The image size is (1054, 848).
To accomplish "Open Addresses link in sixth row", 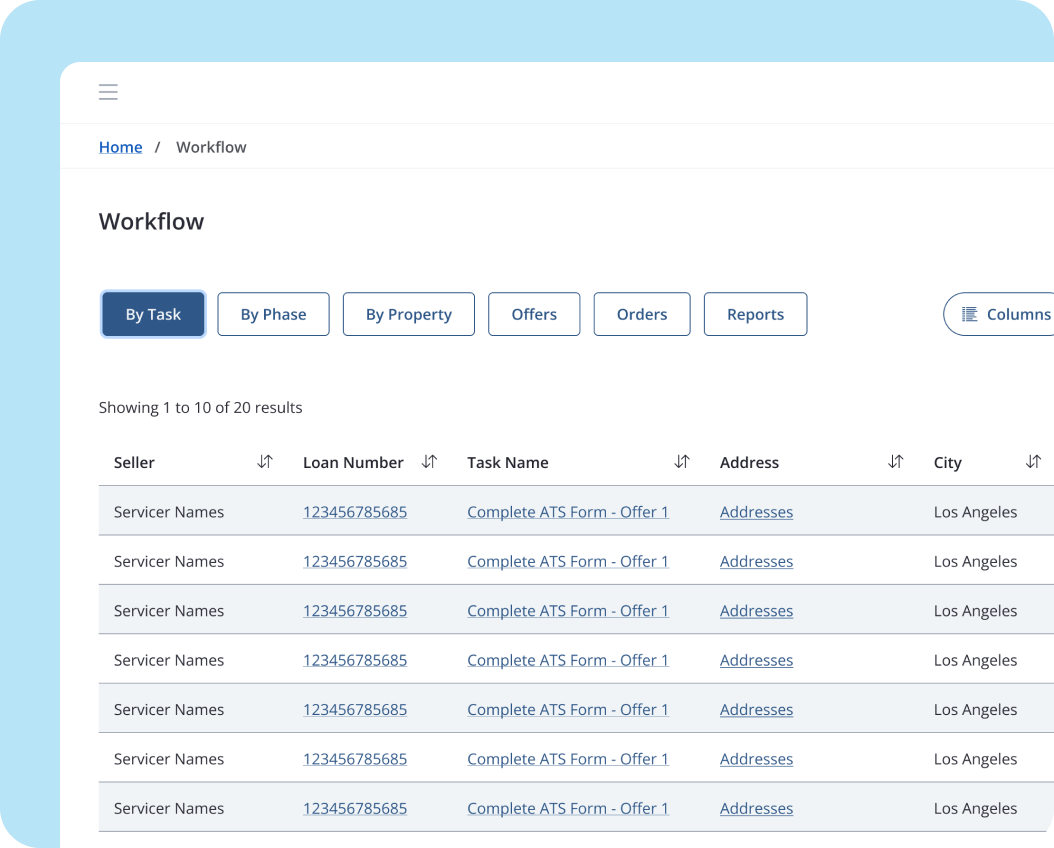I will [756, 759].
